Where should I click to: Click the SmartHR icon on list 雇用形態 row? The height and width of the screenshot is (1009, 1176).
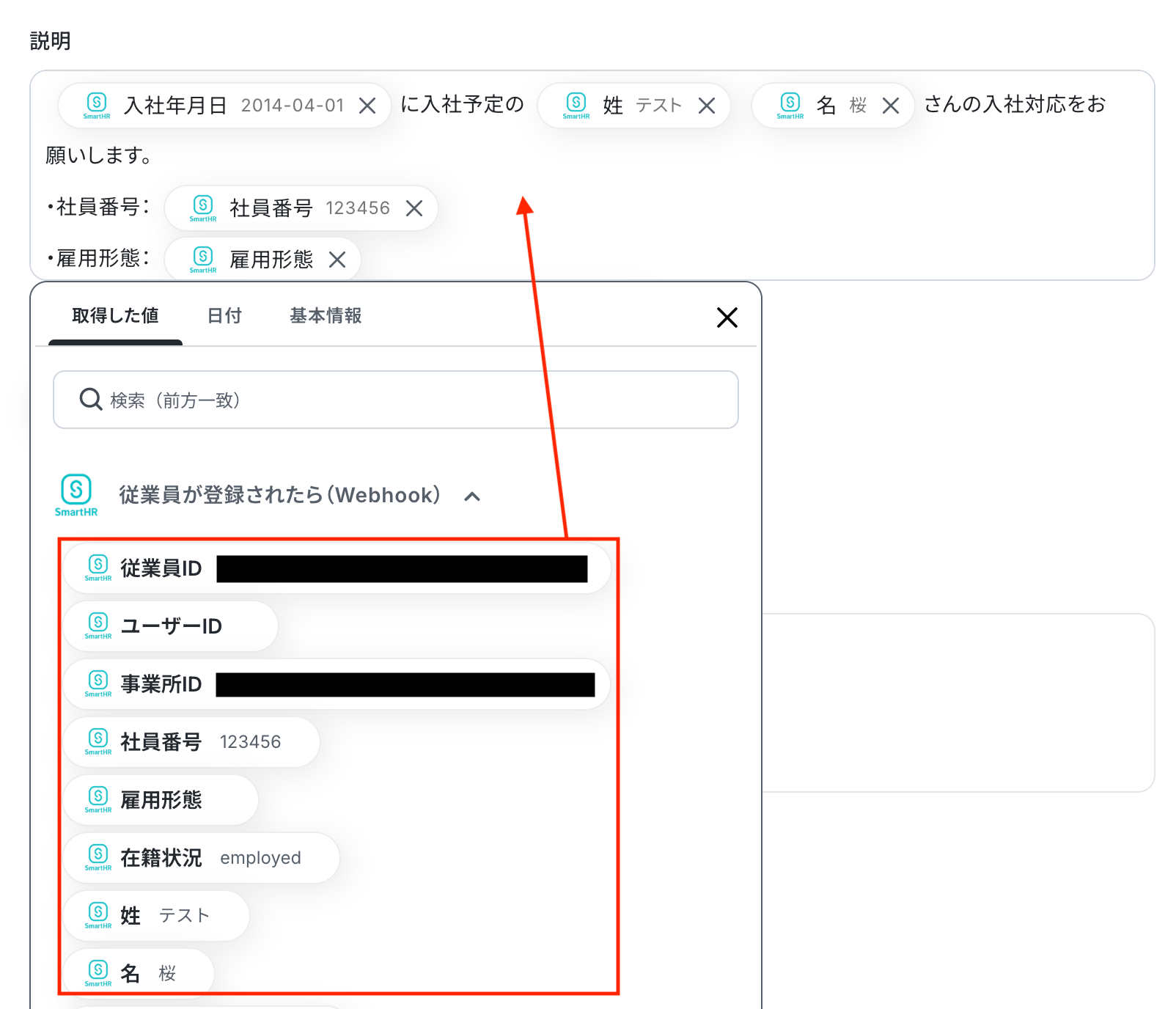tap(98, 799)
